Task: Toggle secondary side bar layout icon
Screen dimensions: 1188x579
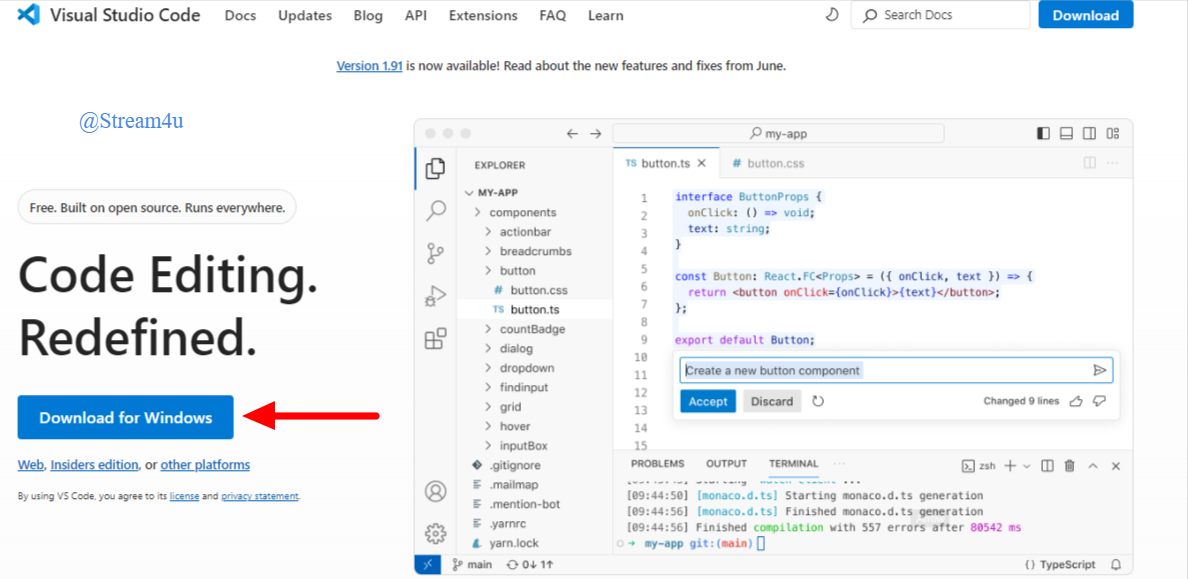Action: (1090, 133)
